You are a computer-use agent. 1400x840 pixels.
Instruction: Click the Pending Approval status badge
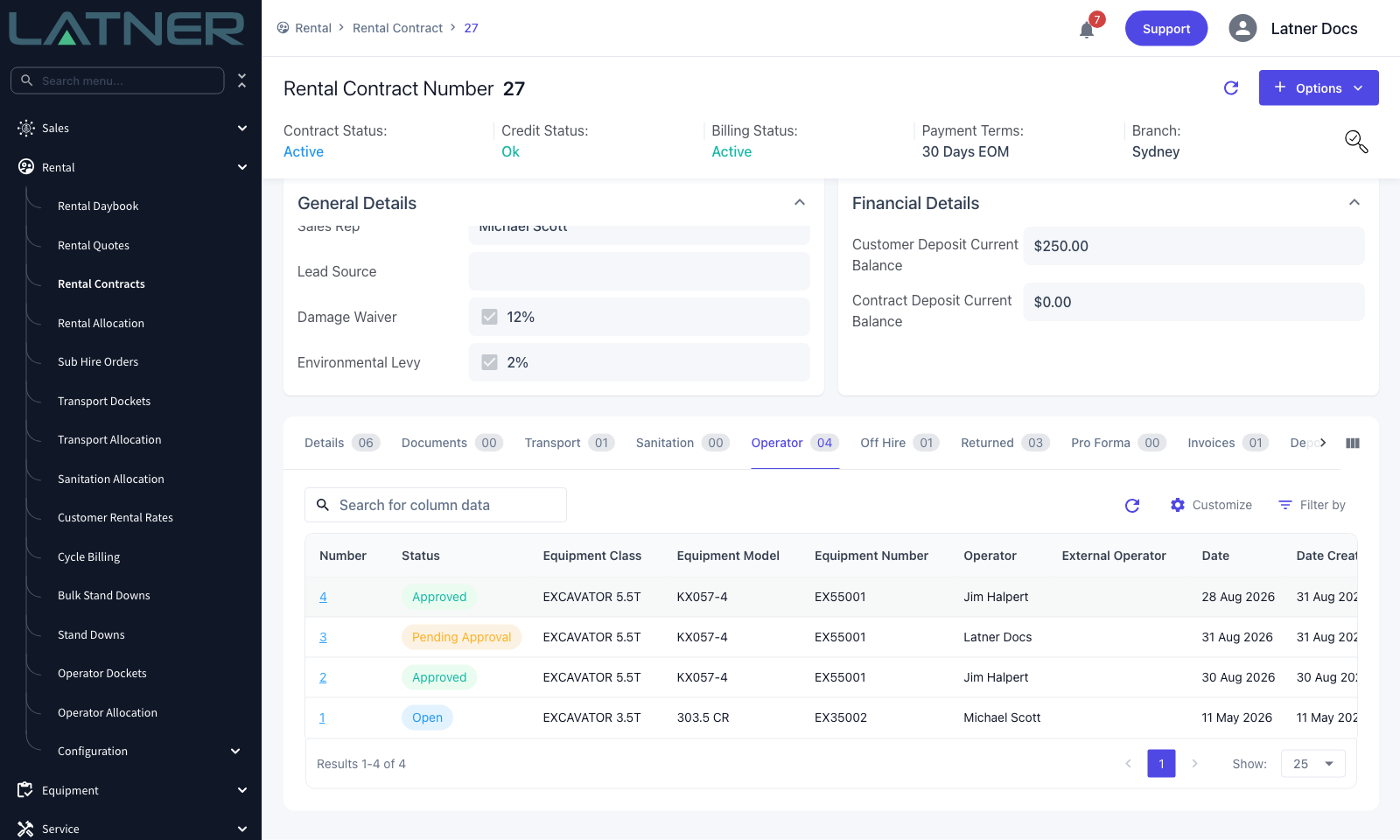pos(461,637)
